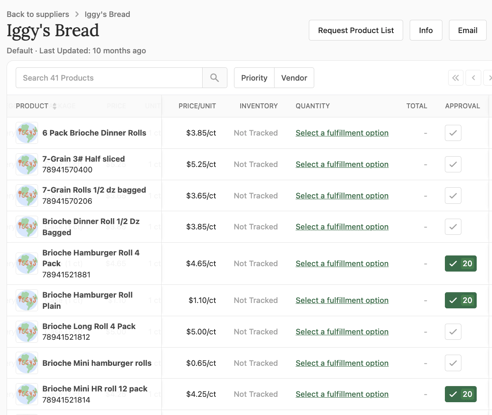Click Not Tracked for Brioche Long Roll

256,331
